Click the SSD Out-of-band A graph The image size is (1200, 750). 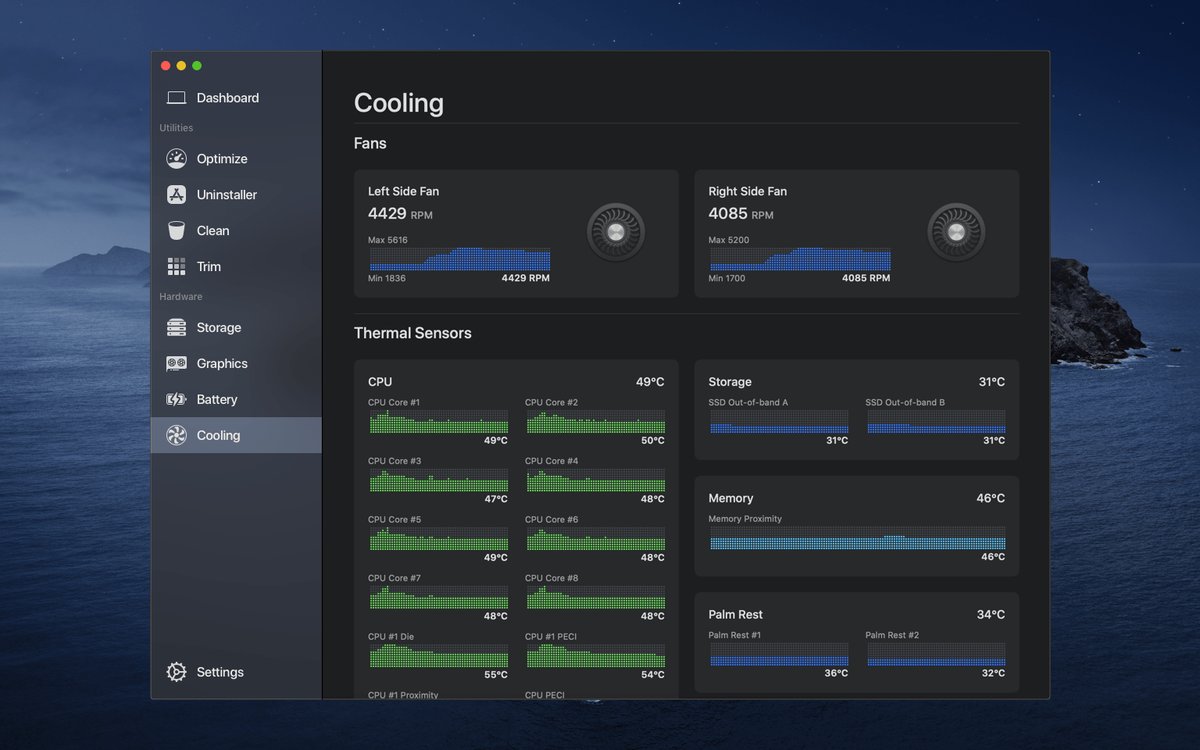coord(779,422)
